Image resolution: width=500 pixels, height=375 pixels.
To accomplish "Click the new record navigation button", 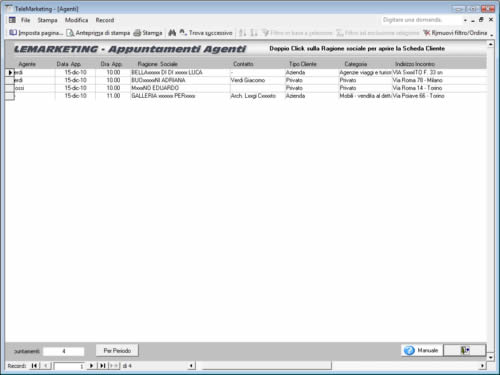I will pyautogui.click(x=114, y=366).
